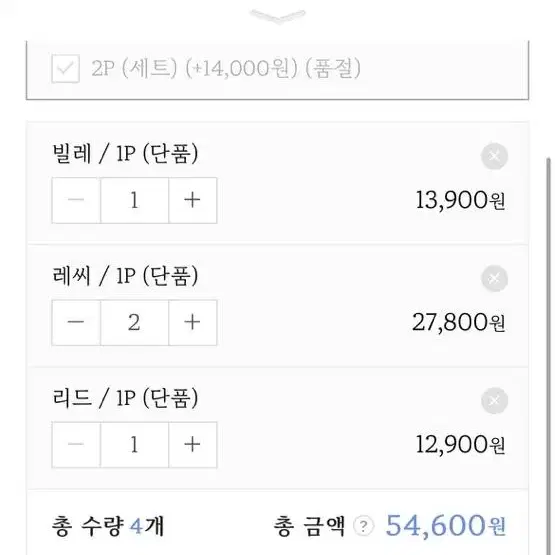Toggle the 2P (세트) option checkbox
Viewport: 555px width, 555px height.
pyautogui.click(x=65, y=69)
